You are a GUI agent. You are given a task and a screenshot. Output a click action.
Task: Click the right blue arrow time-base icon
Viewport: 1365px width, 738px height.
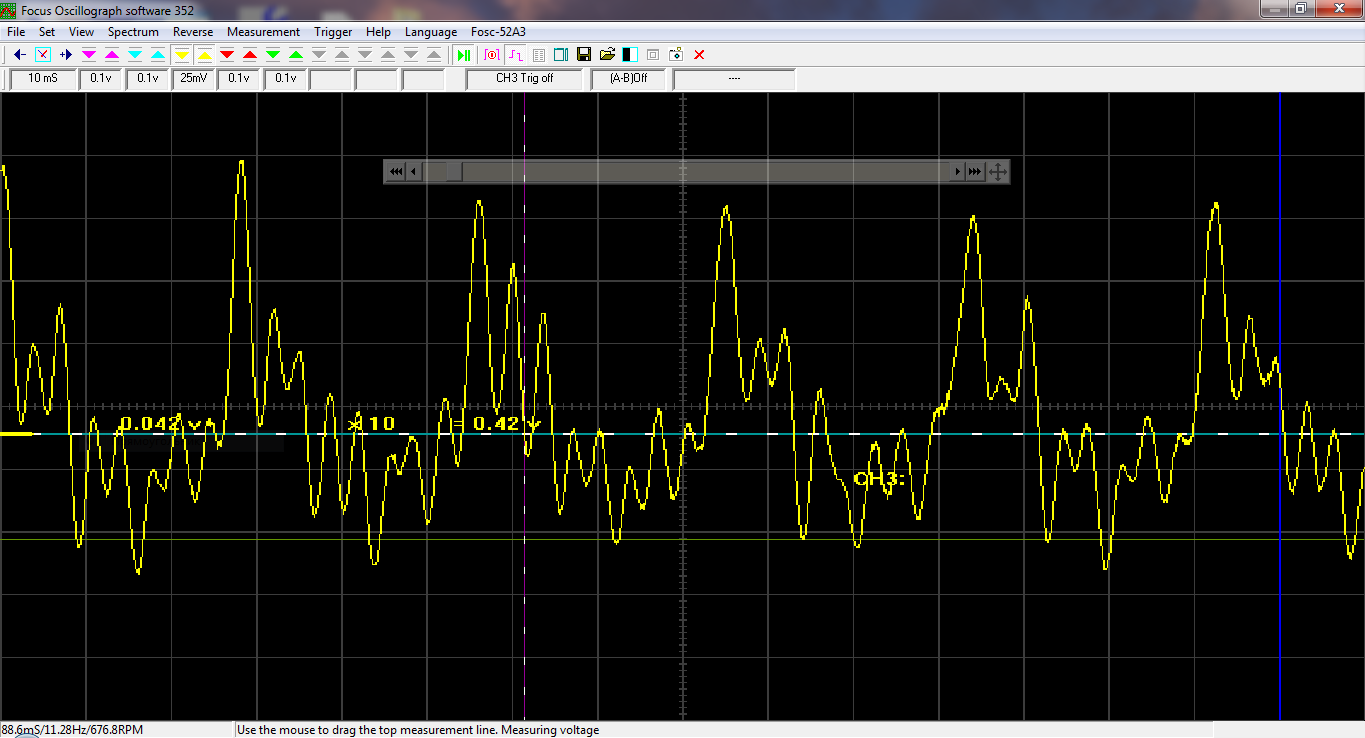click(x=66, y=54)
